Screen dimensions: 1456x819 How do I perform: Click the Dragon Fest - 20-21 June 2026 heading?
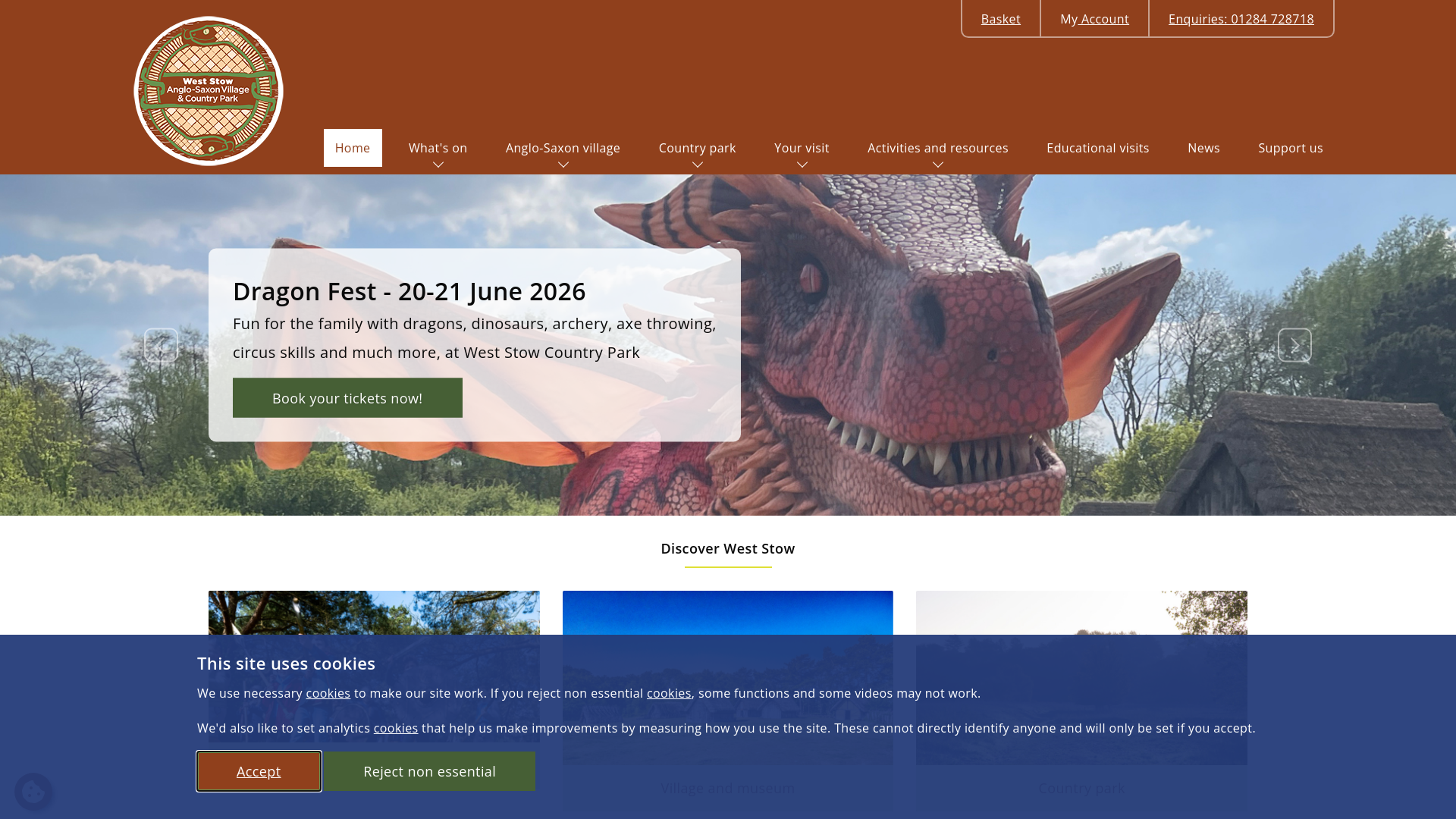pyautogui.click(x=409, y=291)
